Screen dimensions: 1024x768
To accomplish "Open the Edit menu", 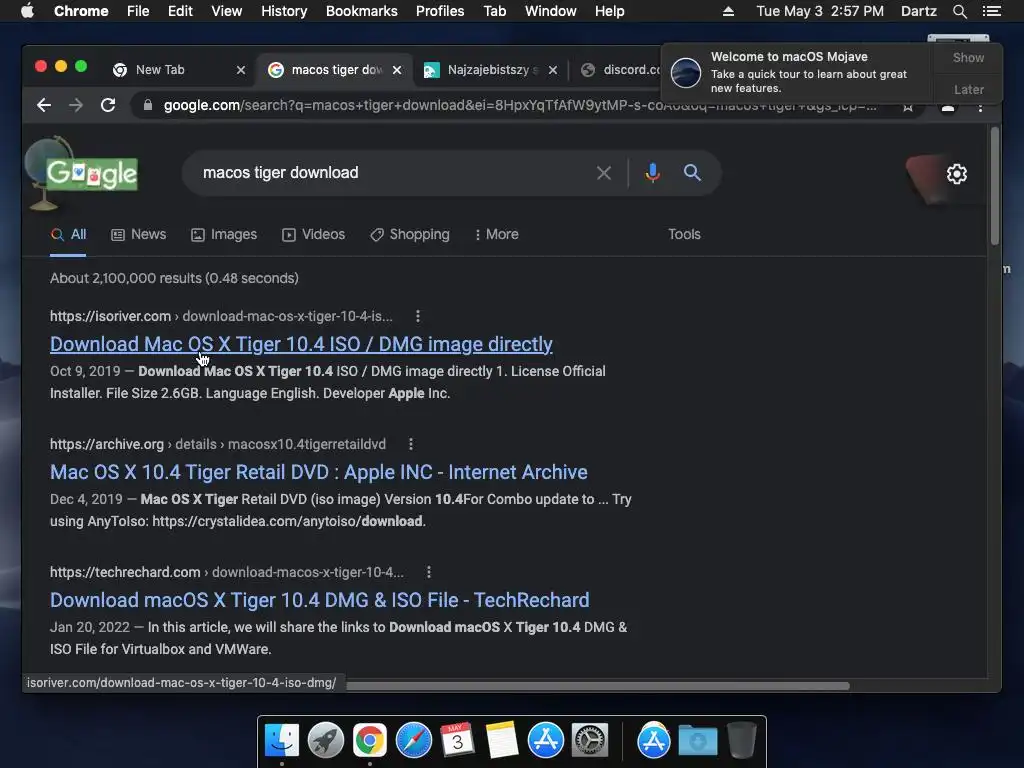I will click(180, 11).
